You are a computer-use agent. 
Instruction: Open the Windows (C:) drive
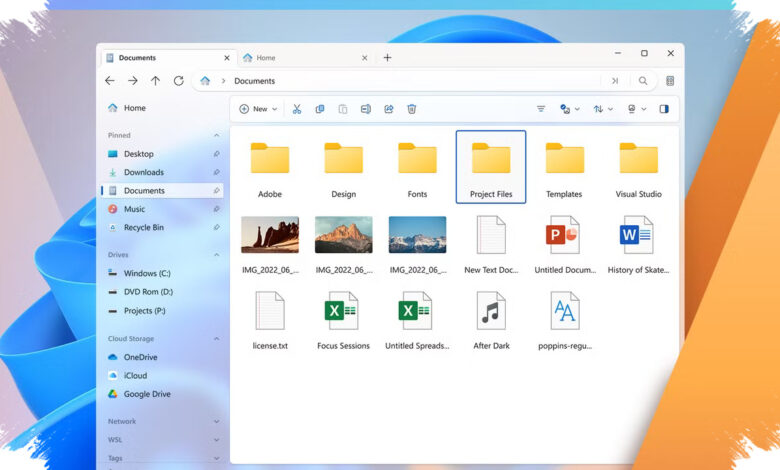point(162,273)
